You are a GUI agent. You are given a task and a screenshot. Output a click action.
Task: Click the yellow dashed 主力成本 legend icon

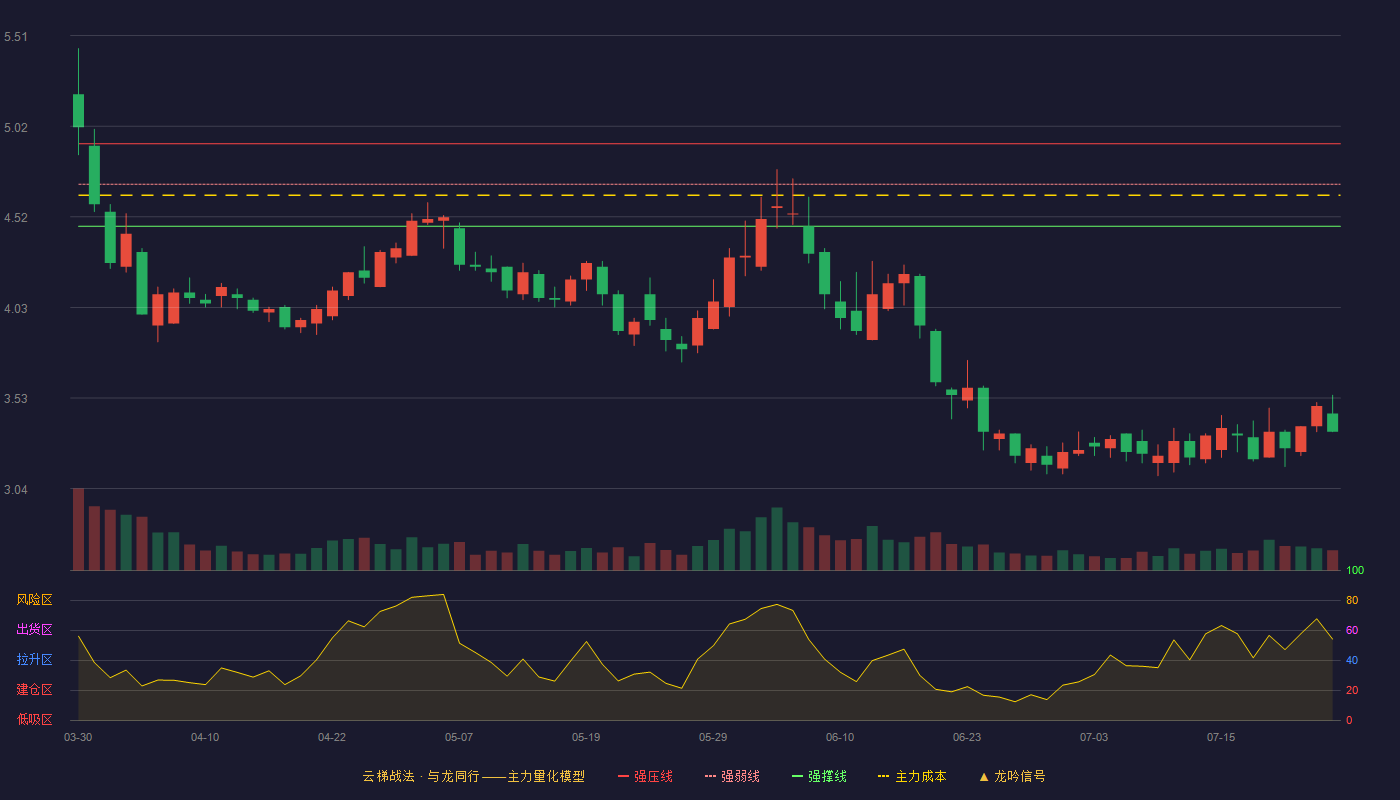pyautogui.click(x=883, y=776)
